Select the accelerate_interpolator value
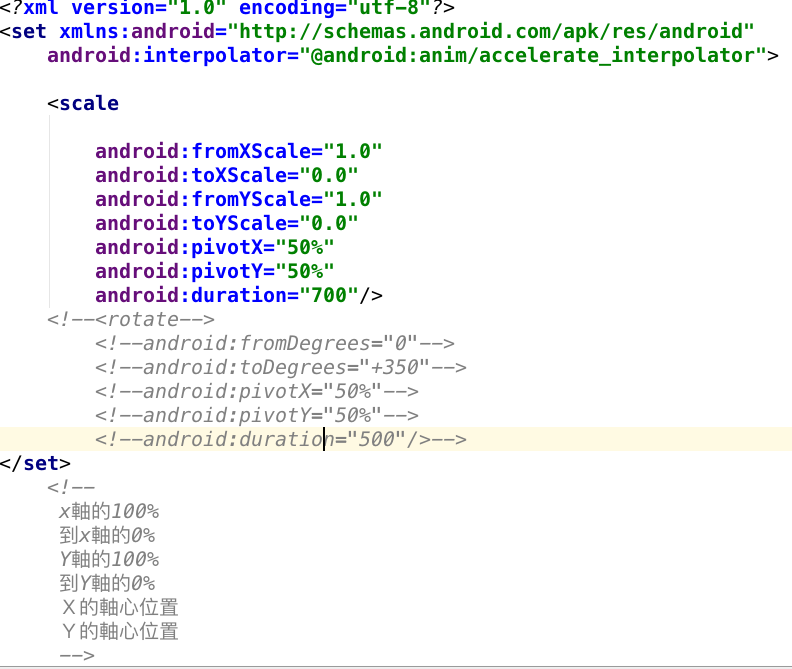Screen dimensions: 792x669 [x=533, y=56]
